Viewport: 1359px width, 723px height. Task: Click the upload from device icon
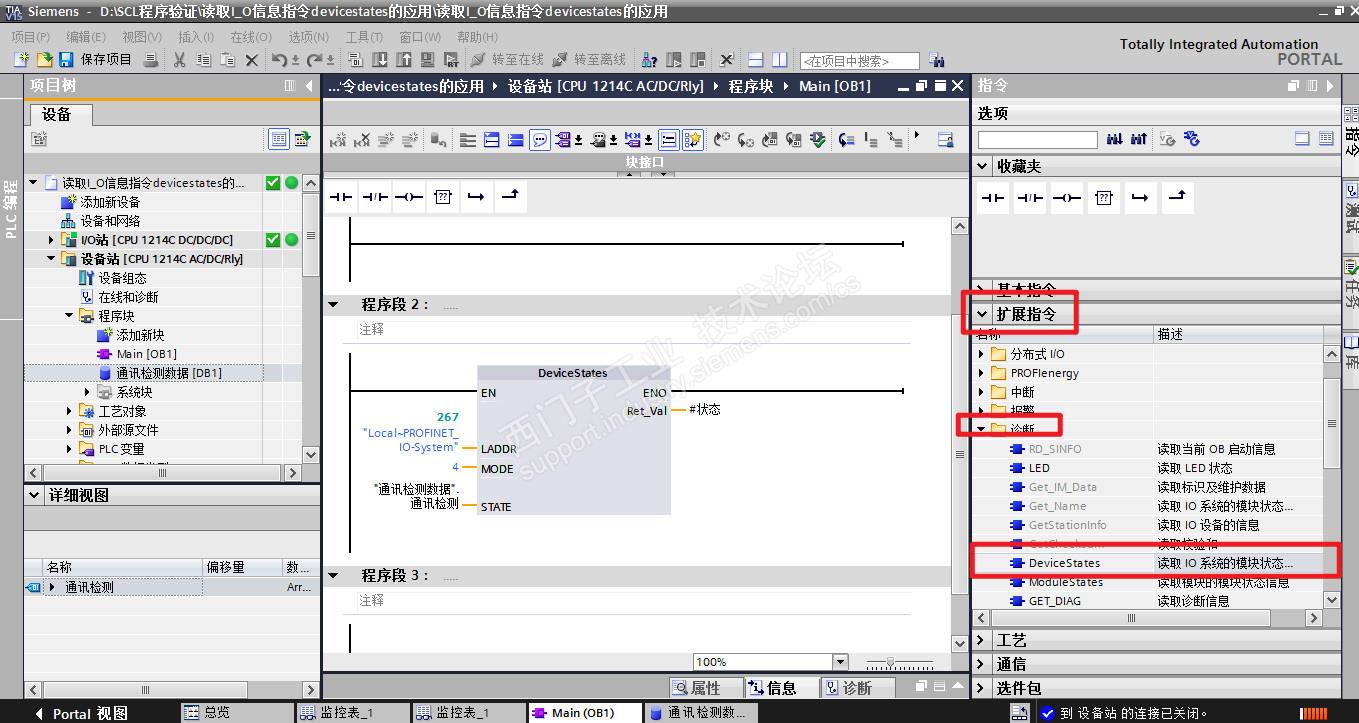click(404, 60)
